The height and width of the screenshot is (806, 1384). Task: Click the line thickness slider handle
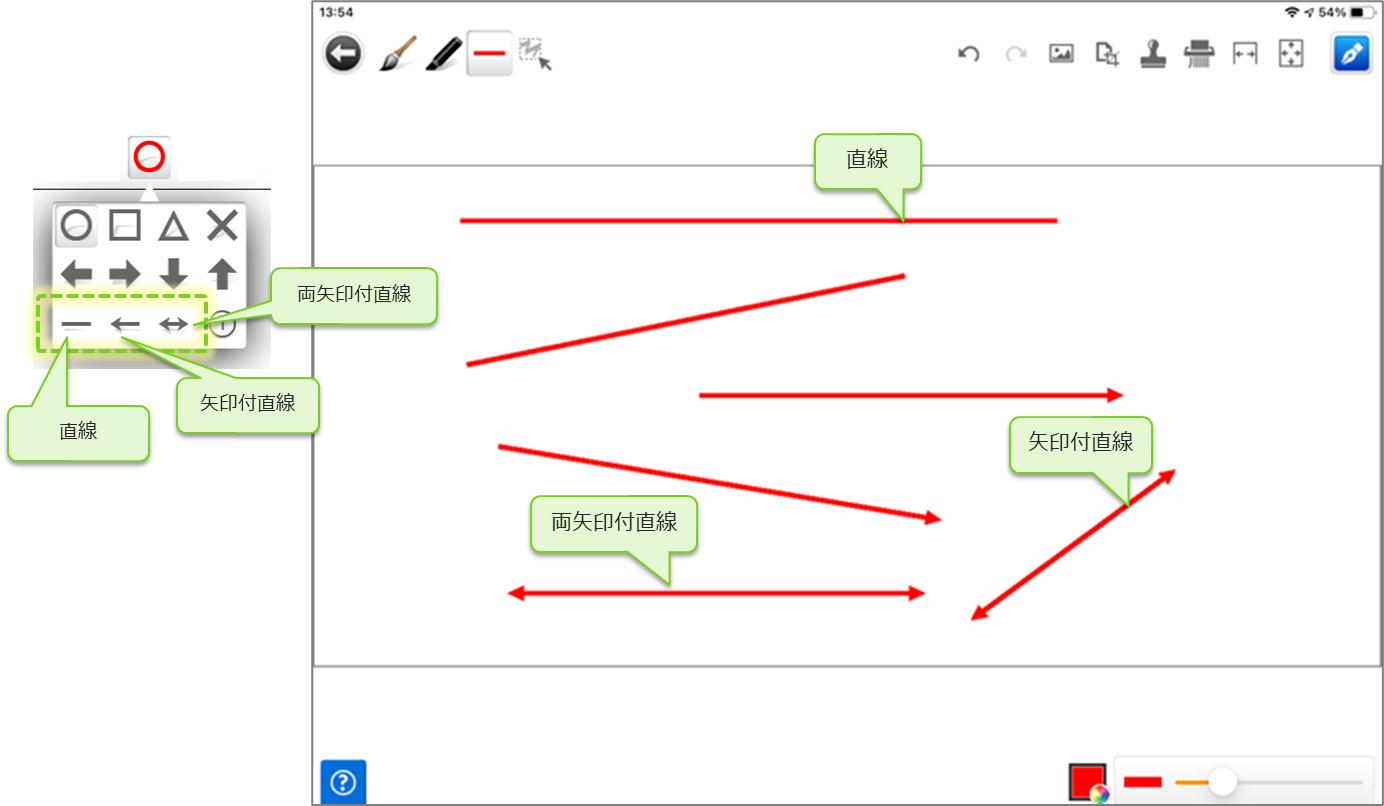tap(1222, 782)
